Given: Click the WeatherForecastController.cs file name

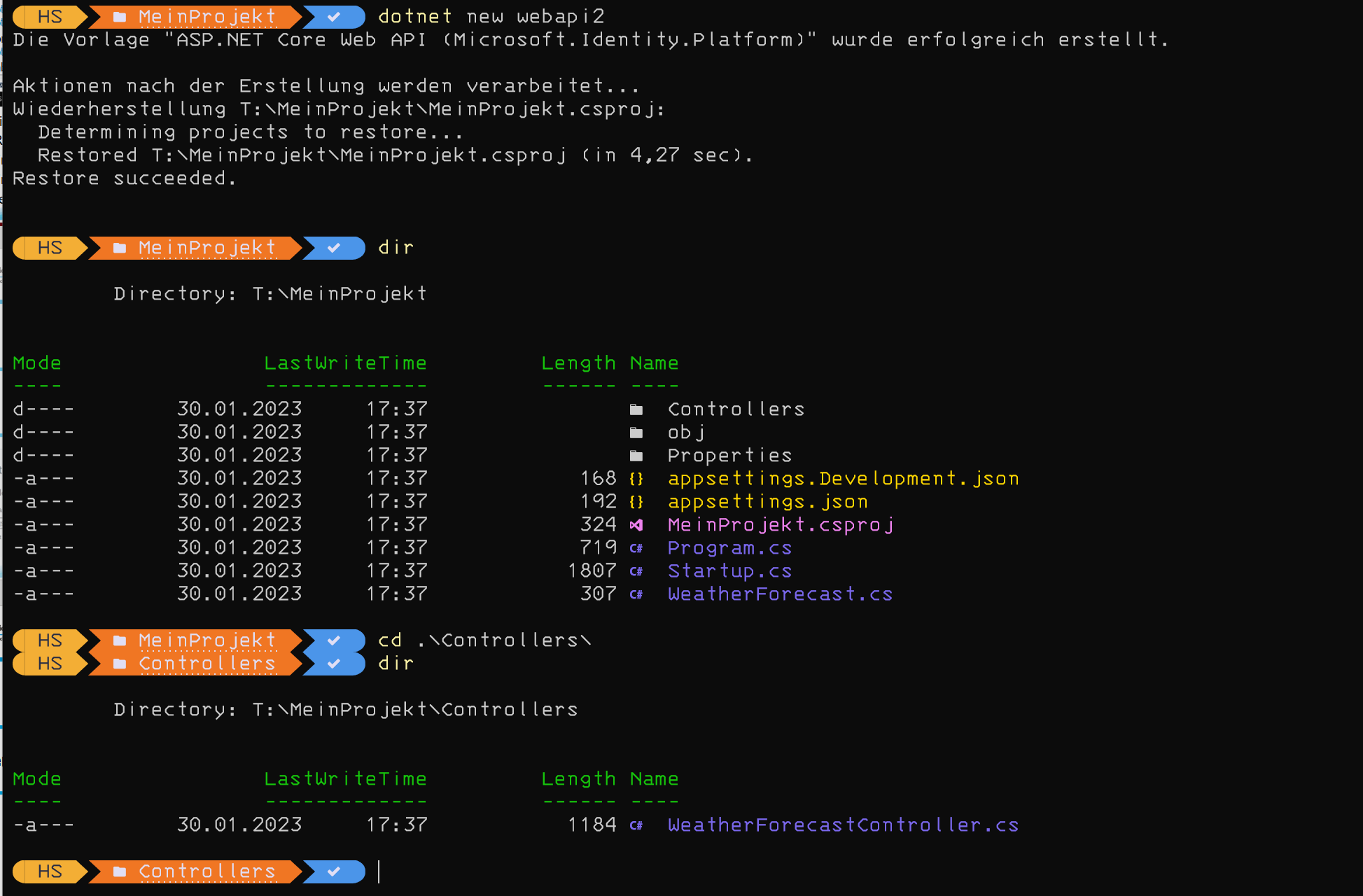Looking at the screenshot, I should 843,825.
